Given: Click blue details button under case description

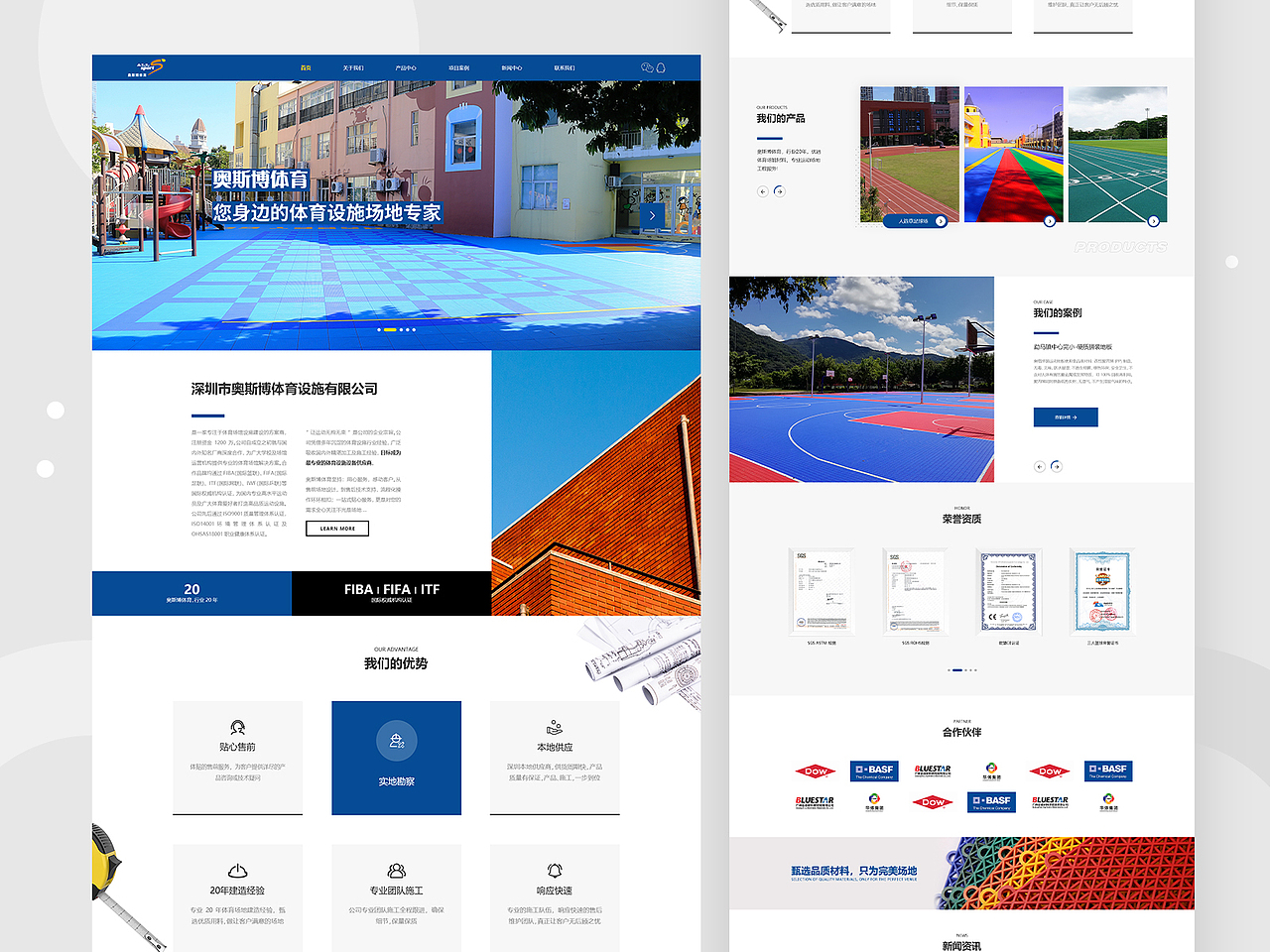Looking at the screenshot, I should [x=1066, y=417].
